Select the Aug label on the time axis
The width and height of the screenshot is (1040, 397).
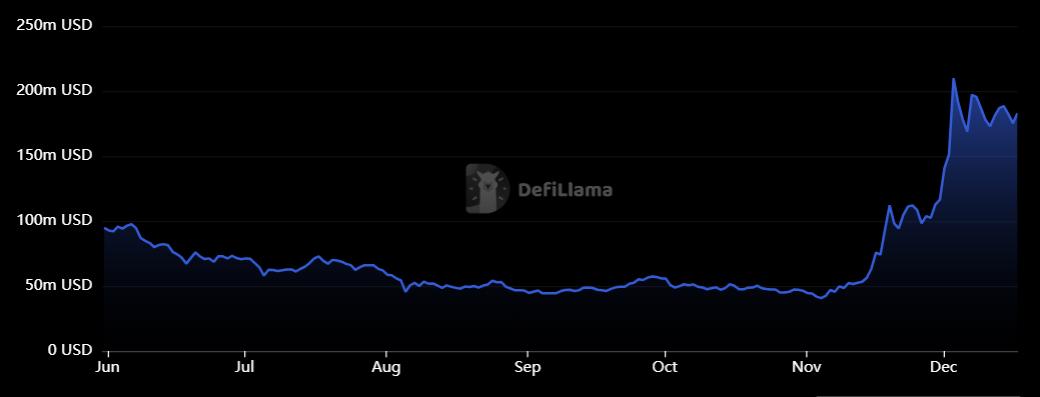386,368
